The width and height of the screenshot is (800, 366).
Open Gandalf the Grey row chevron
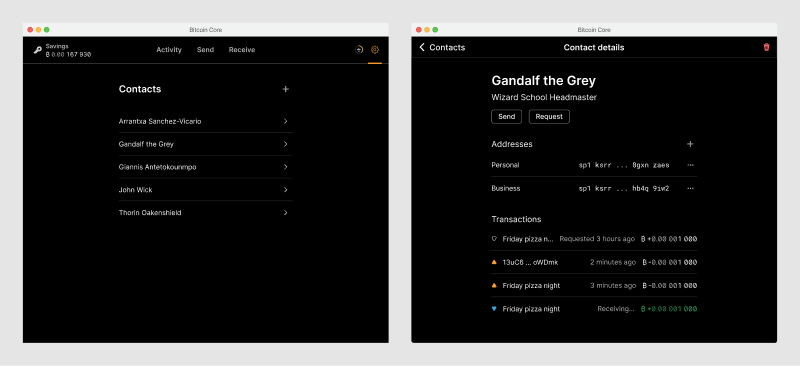pyautogui.click(x=286, y=144)
